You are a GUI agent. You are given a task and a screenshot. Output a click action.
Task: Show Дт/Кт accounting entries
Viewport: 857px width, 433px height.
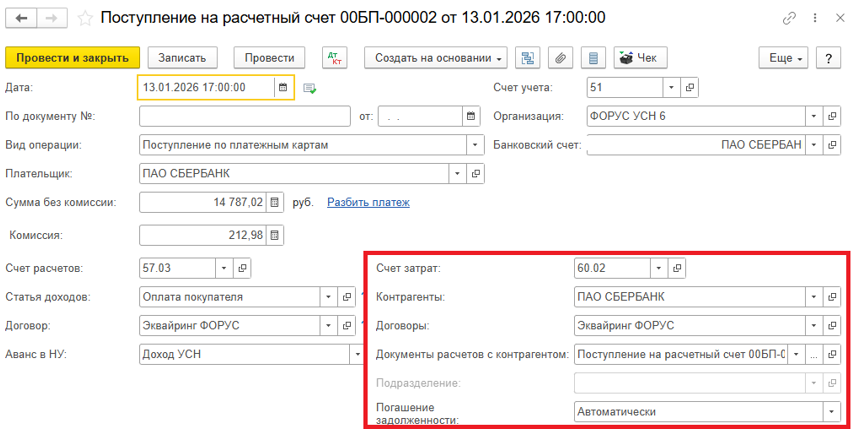(x=334, y=58)
